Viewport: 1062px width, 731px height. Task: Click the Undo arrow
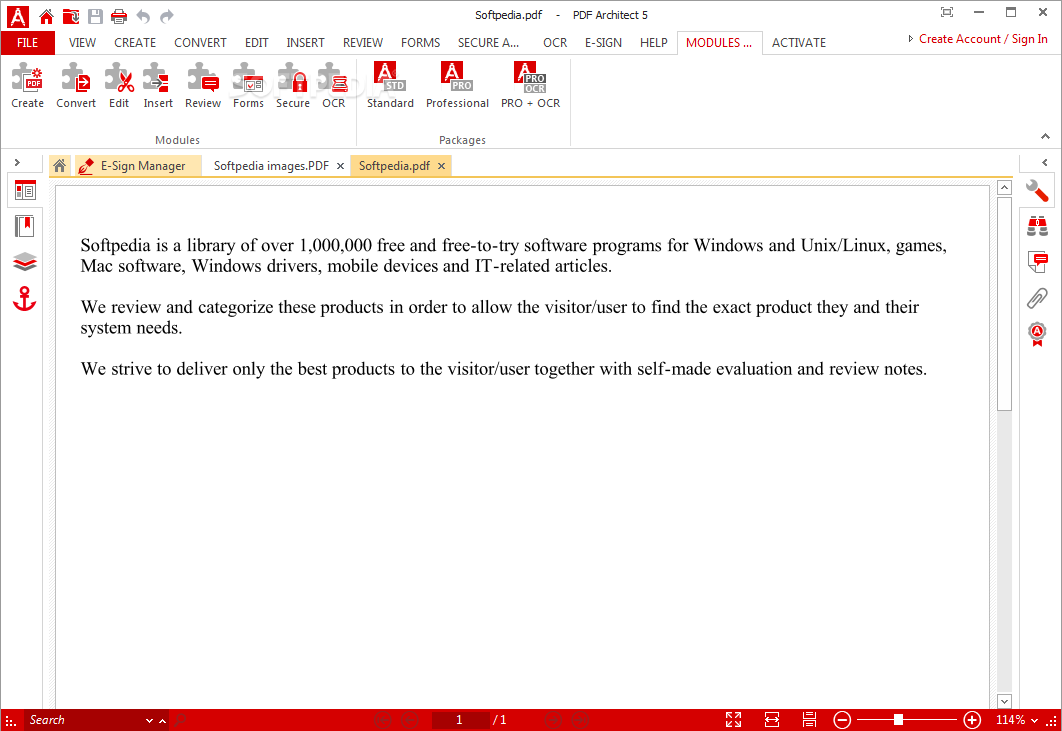point(143,16)
